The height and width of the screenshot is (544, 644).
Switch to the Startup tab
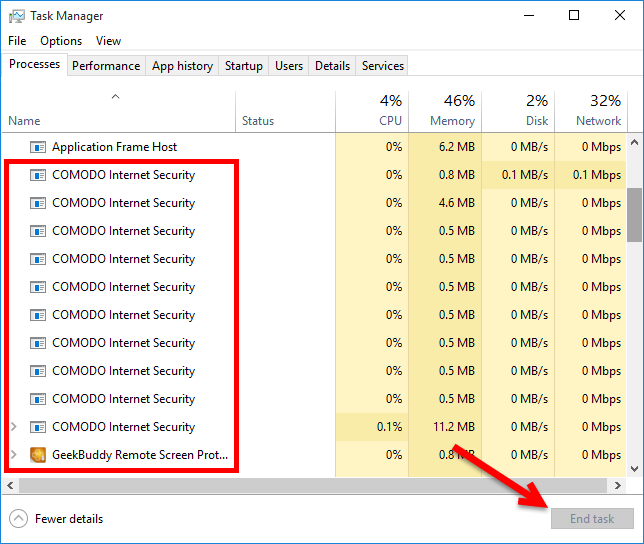click(x=244, y=66)
